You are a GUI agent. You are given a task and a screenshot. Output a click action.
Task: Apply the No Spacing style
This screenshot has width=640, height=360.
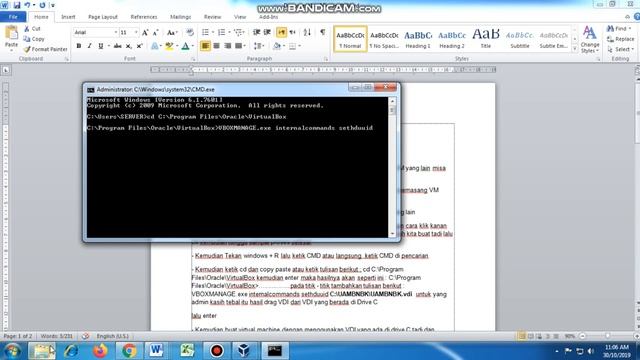coord(384,39)
